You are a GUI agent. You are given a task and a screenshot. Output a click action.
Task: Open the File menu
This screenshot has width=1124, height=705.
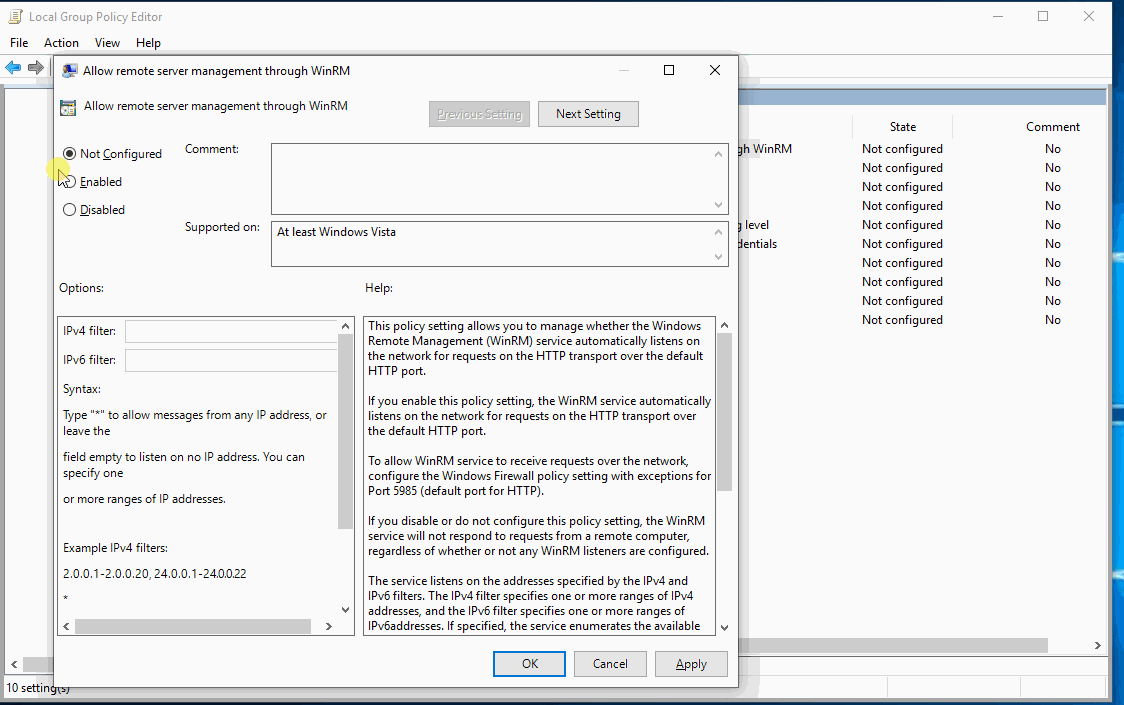(18, 43)
